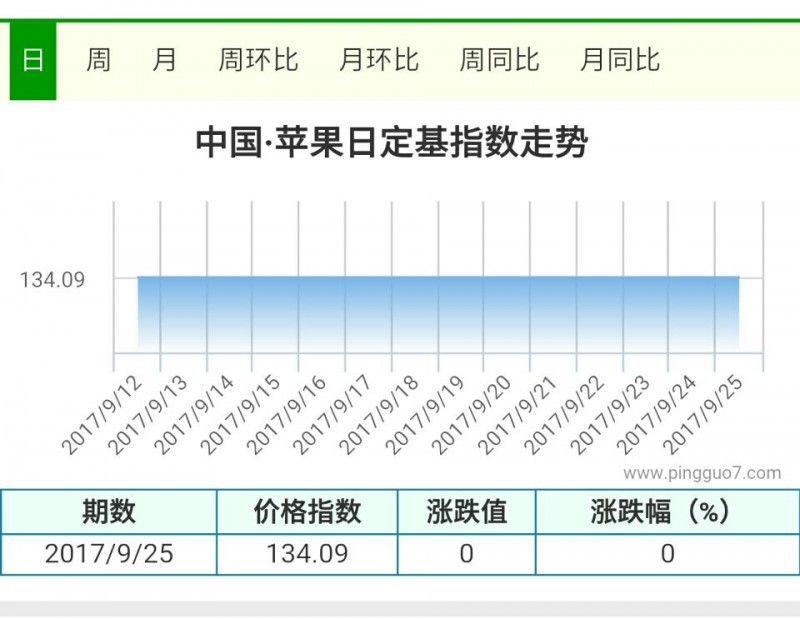This screenshot has width=800, height=619.
Task: Open the 月同比 tab
Action: (620, 60)
